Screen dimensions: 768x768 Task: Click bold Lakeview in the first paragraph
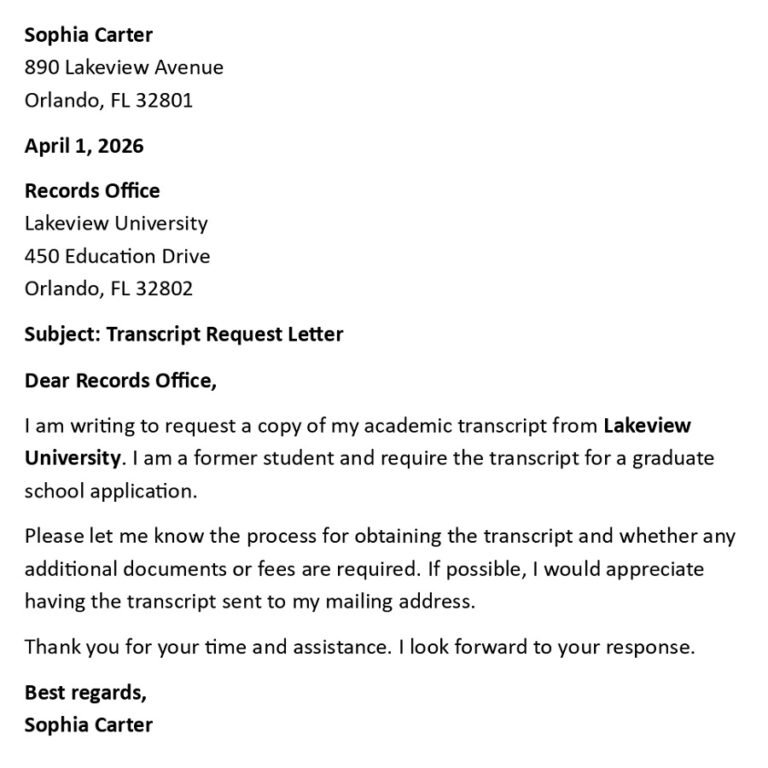tap(647, 426)
